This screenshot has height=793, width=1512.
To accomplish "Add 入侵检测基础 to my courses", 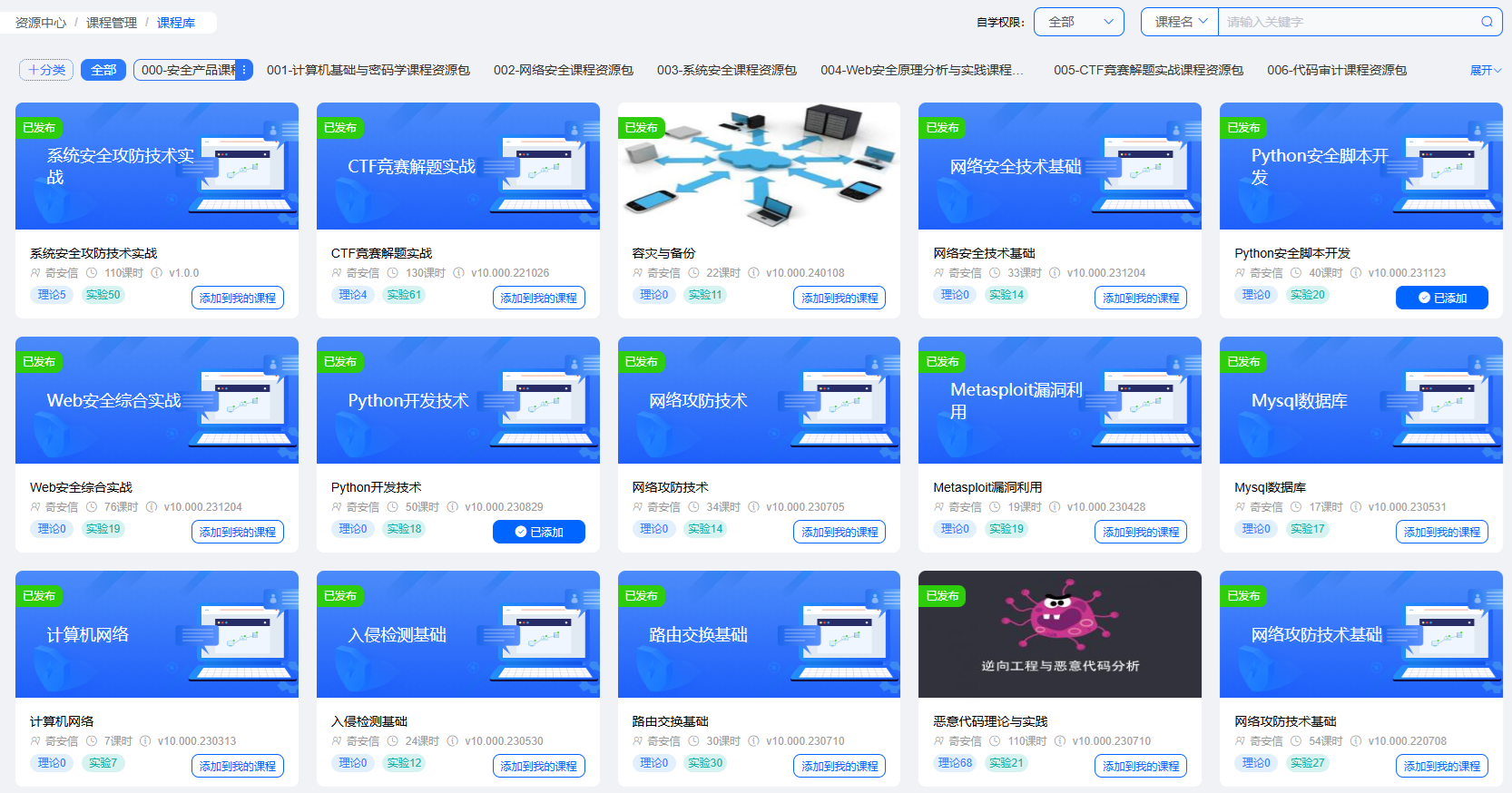I will pyautogui.click(x=539, y=766).
